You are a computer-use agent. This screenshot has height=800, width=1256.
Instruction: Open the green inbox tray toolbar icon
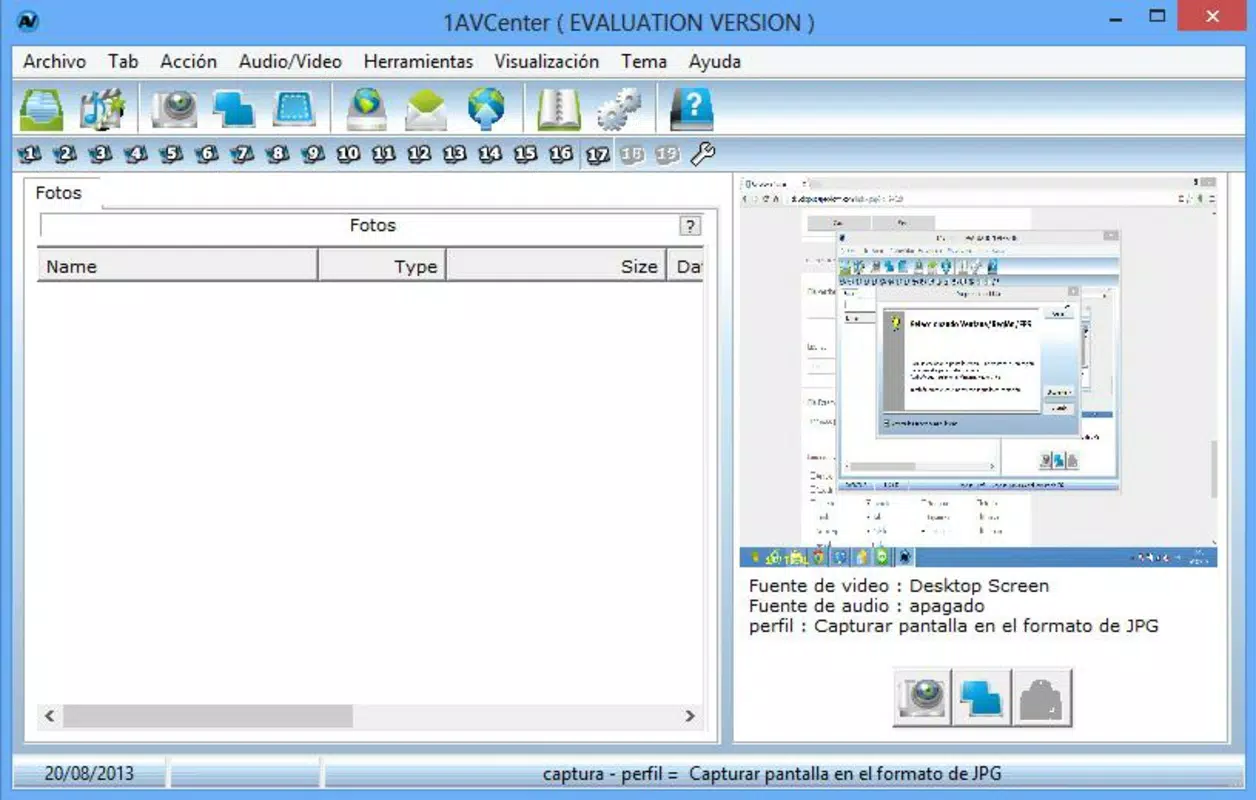(42, 109)
